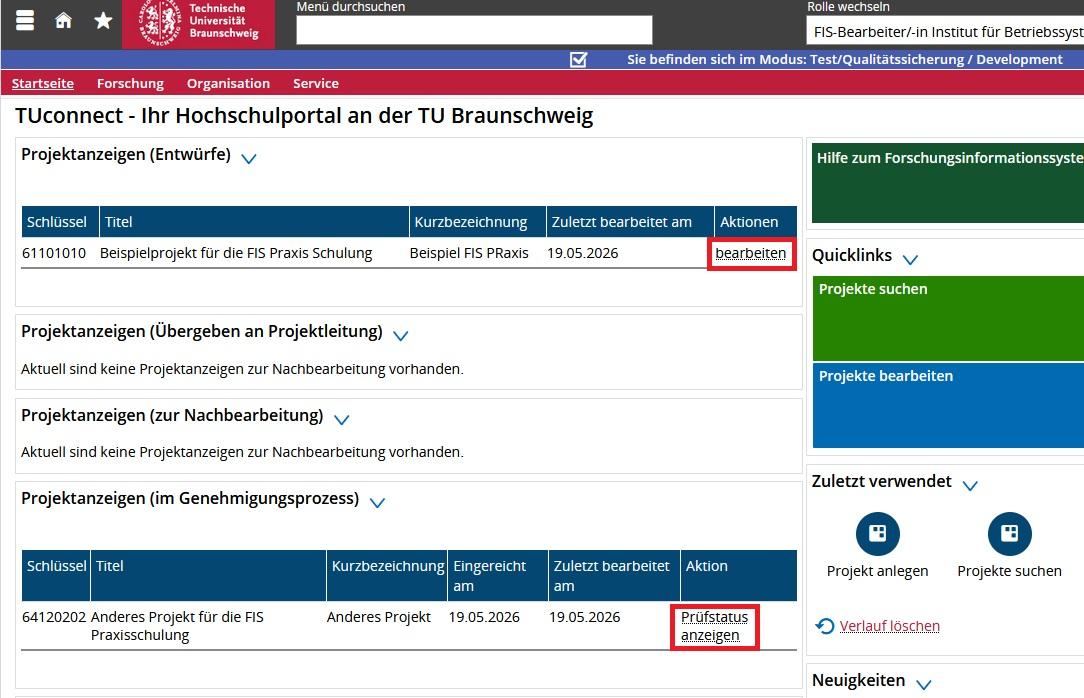Open the hamburger main menu
Viewport: 1084px width, 698px height.
click(x=26, y=21)
